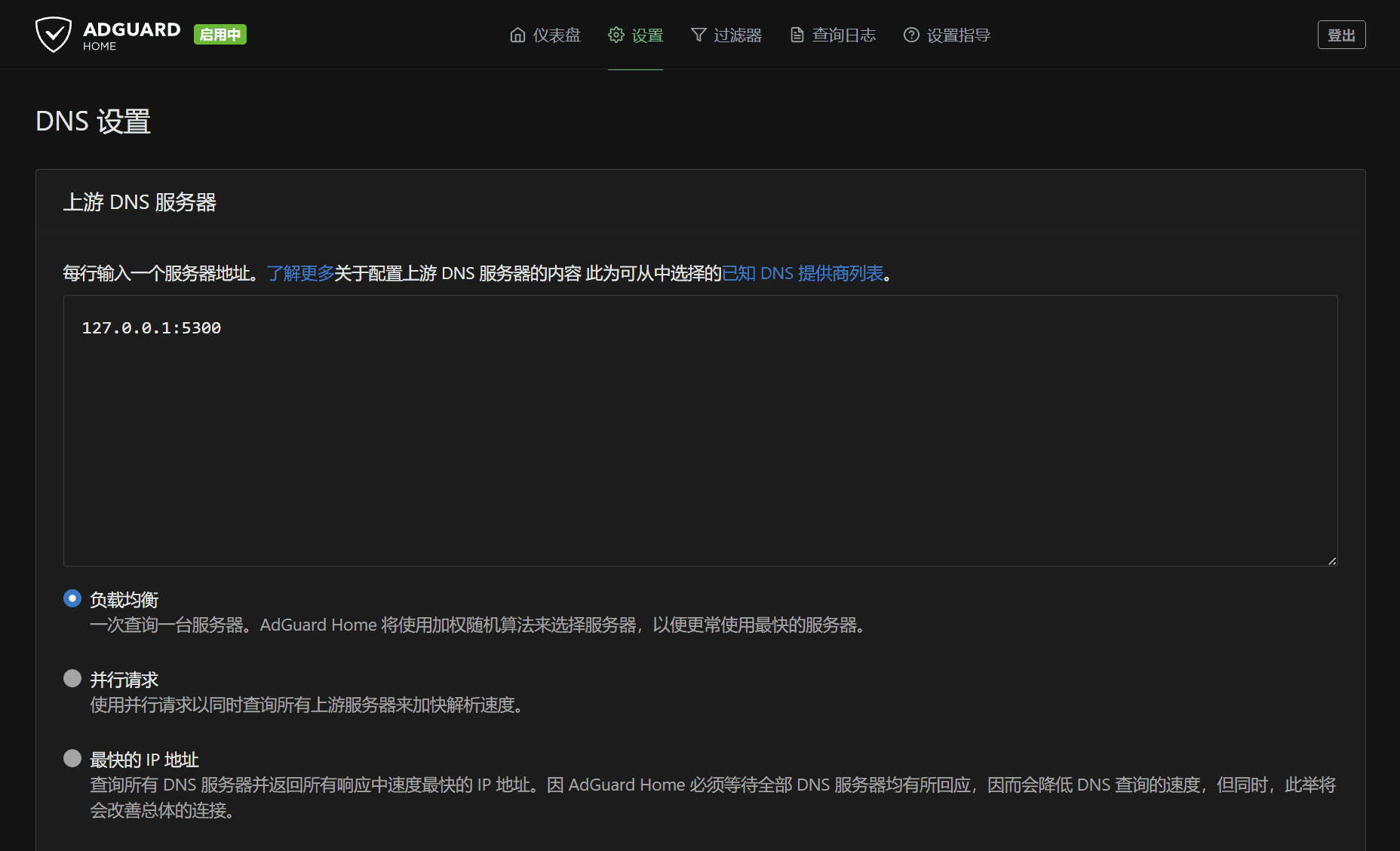1400x851 pixels.
Task: Click the question mark icon beside 设置指导
Action: coord(911,35)
